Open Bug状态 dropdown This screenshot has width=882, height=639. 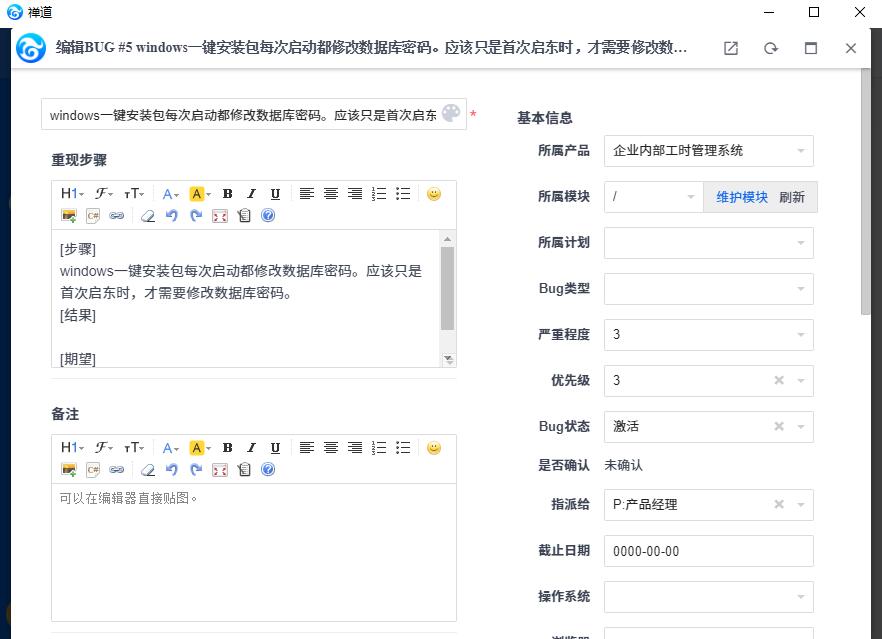click(709, 427)
